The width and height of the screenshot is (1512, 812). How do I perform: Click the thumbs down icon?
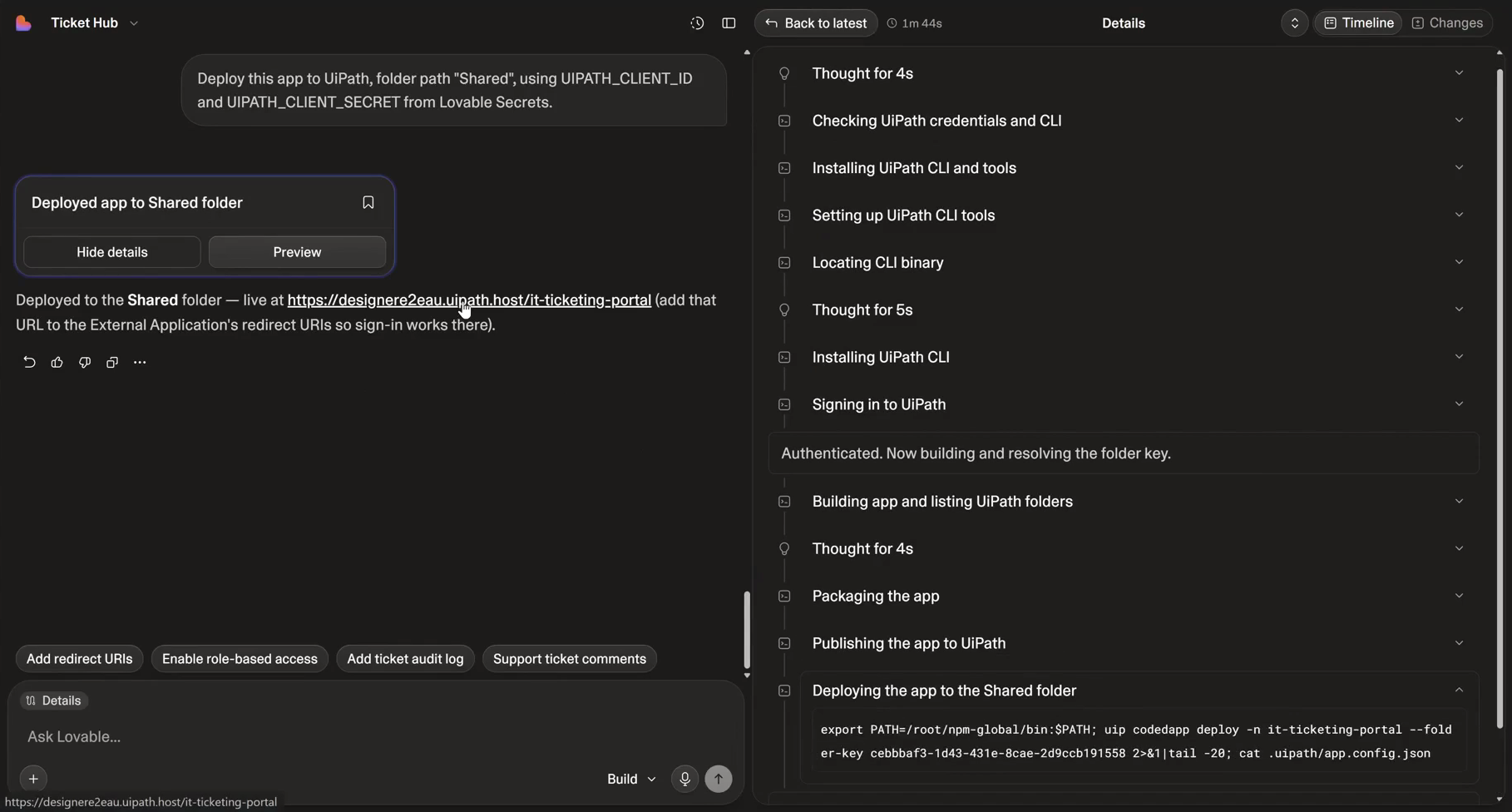[x=84, y=362]
